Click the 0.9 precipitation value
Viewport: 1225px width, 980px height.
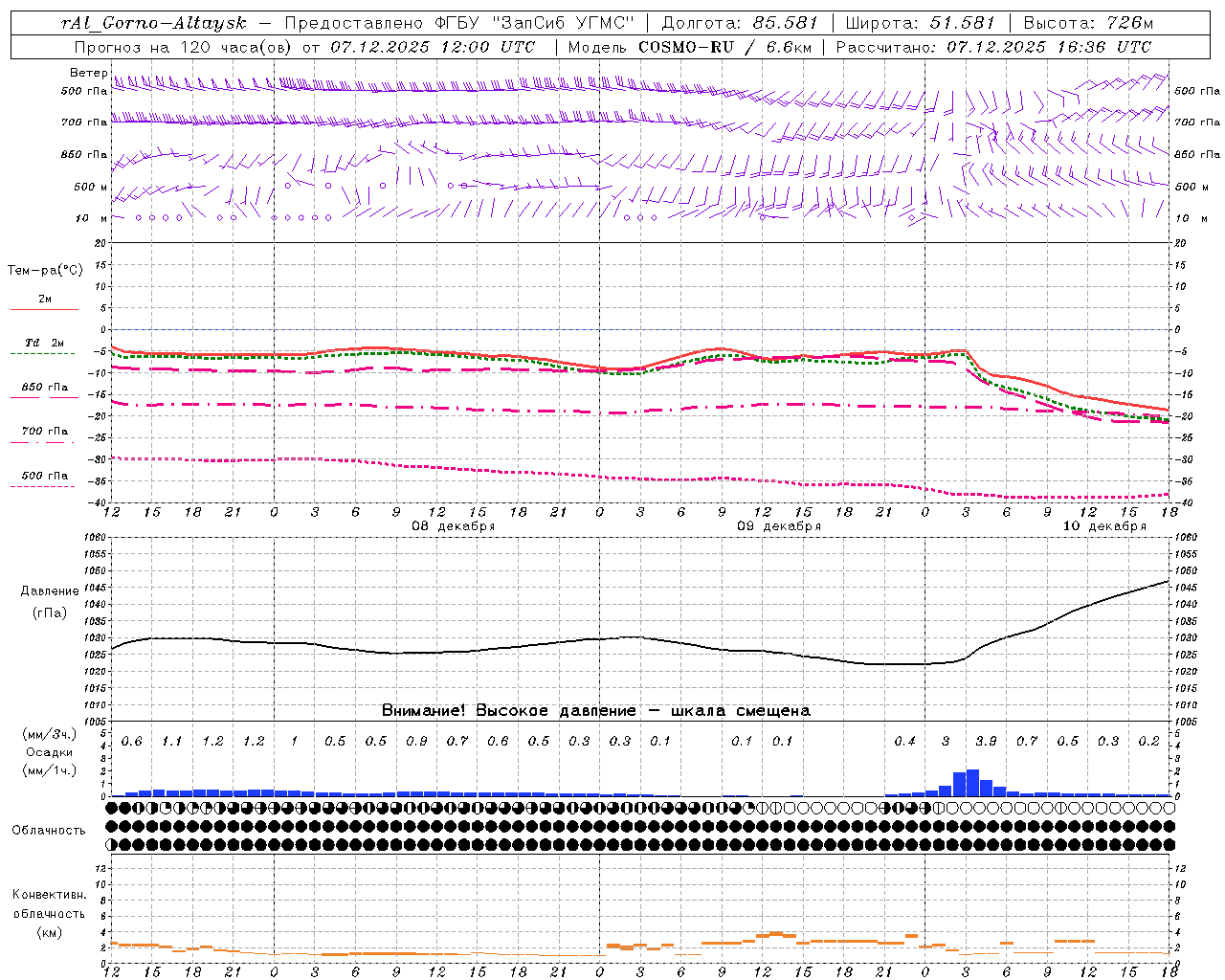click(416, 742)
